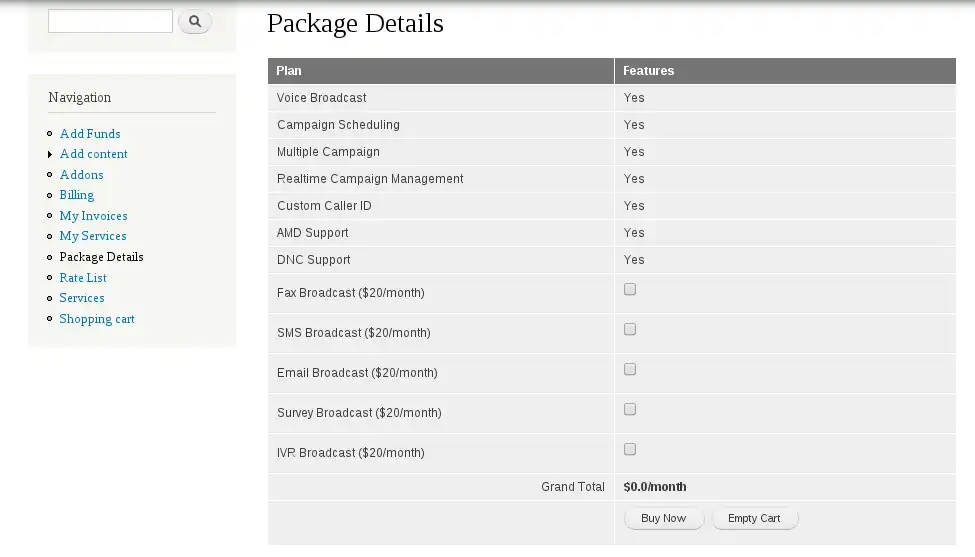
Task: Select Package Details in navigation
Action: tap(101, 257)
